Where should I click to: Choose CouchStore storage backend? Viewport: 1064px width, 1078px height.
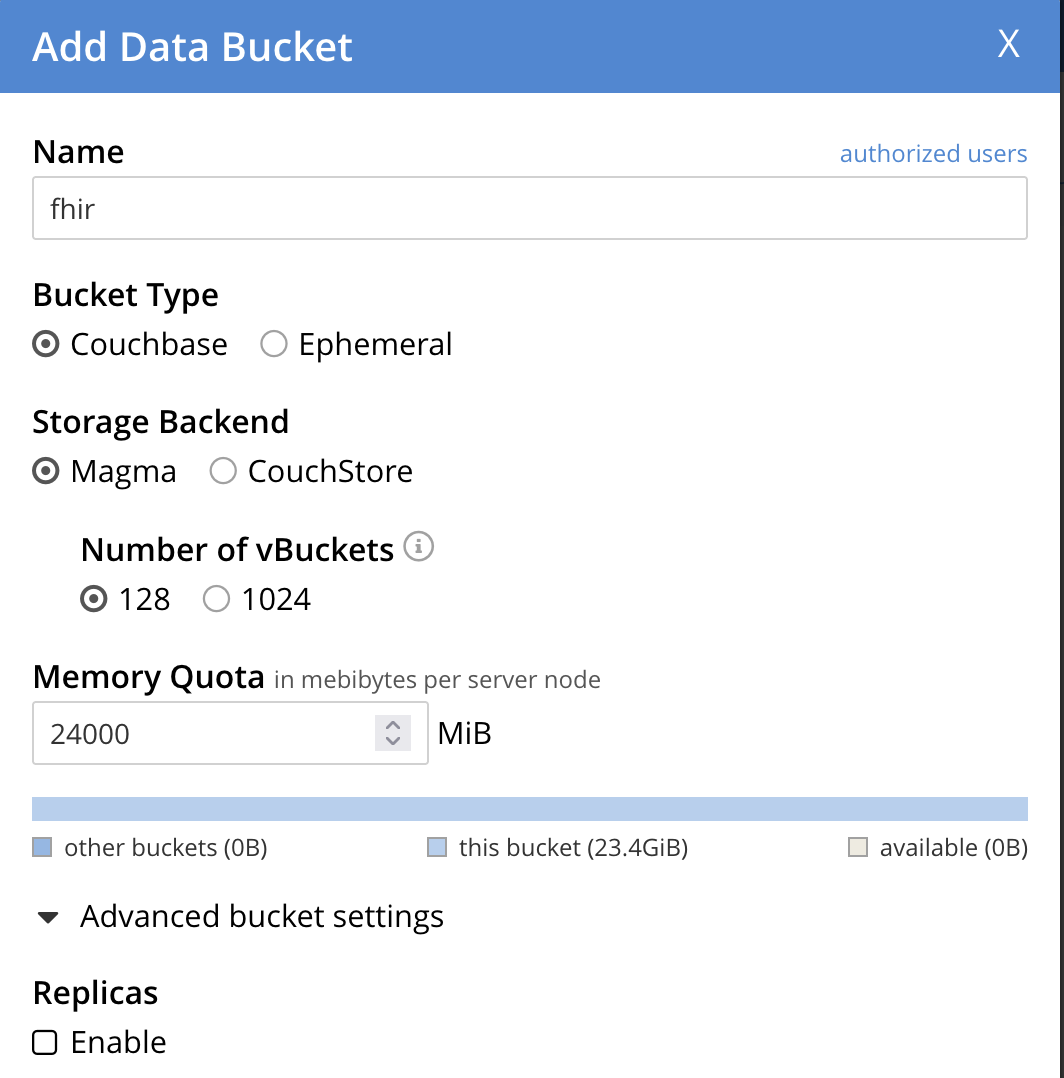click(x=223, y=471)
